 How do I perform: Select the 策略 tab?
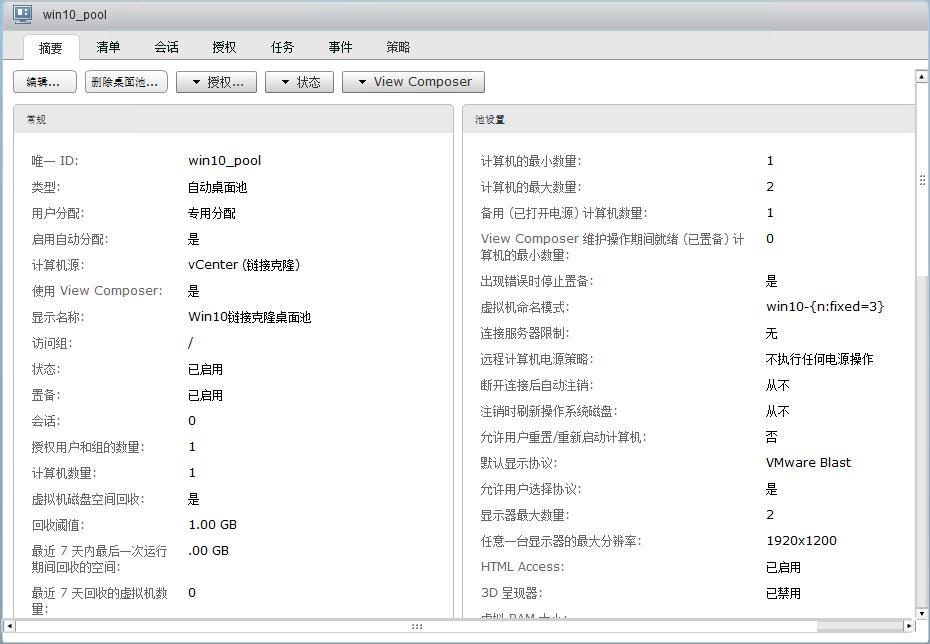pos(396,46)
